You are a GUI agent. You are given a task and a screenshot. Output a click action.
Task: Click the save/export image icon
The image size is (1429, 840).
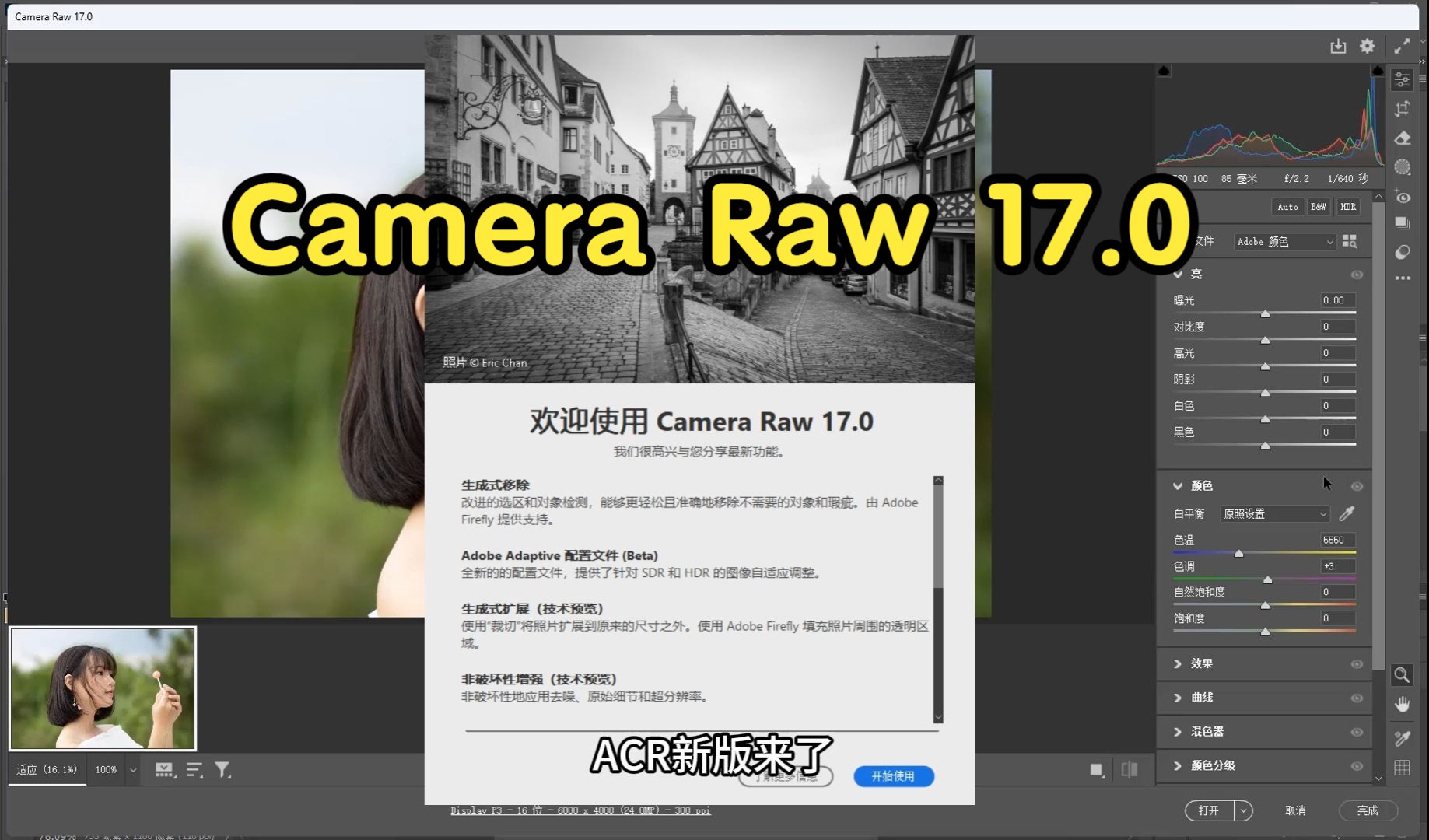tap(1338, 47)
